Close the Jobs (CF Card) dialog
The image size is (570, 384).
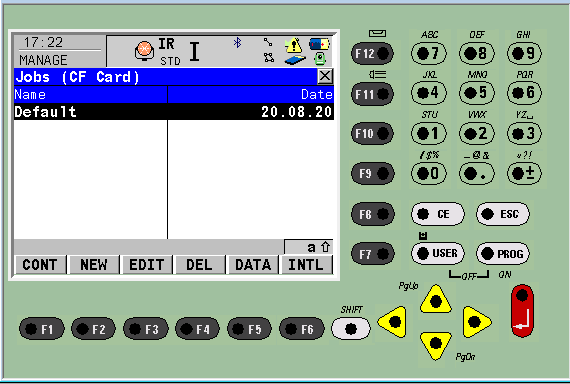point(325,76)
